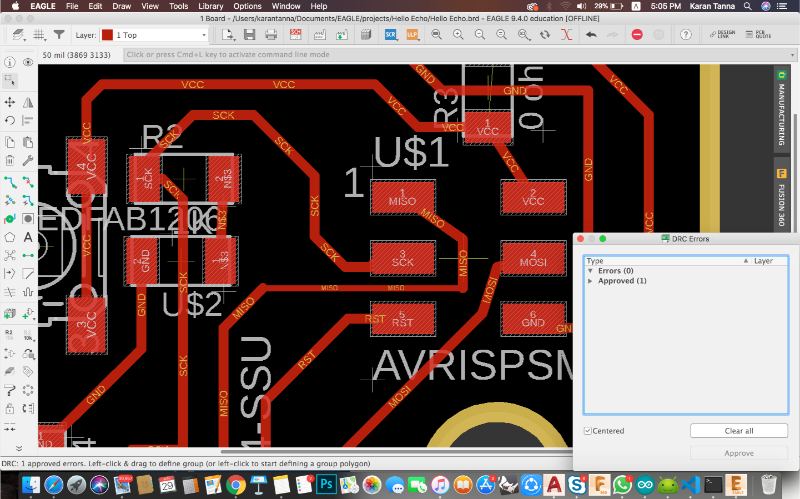This screenshot has height=499, width=800.
Task: Select the Text tool A icon
Action: pyautogui.click(x=28, y=237)
